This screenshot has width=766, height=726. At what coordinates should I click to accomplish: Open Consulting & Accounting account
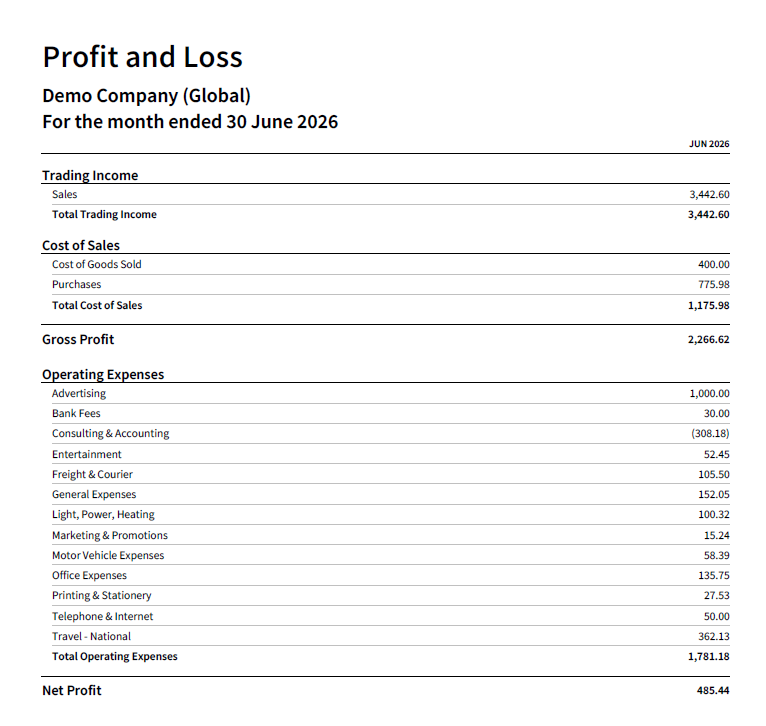click(x=110, y=433)
